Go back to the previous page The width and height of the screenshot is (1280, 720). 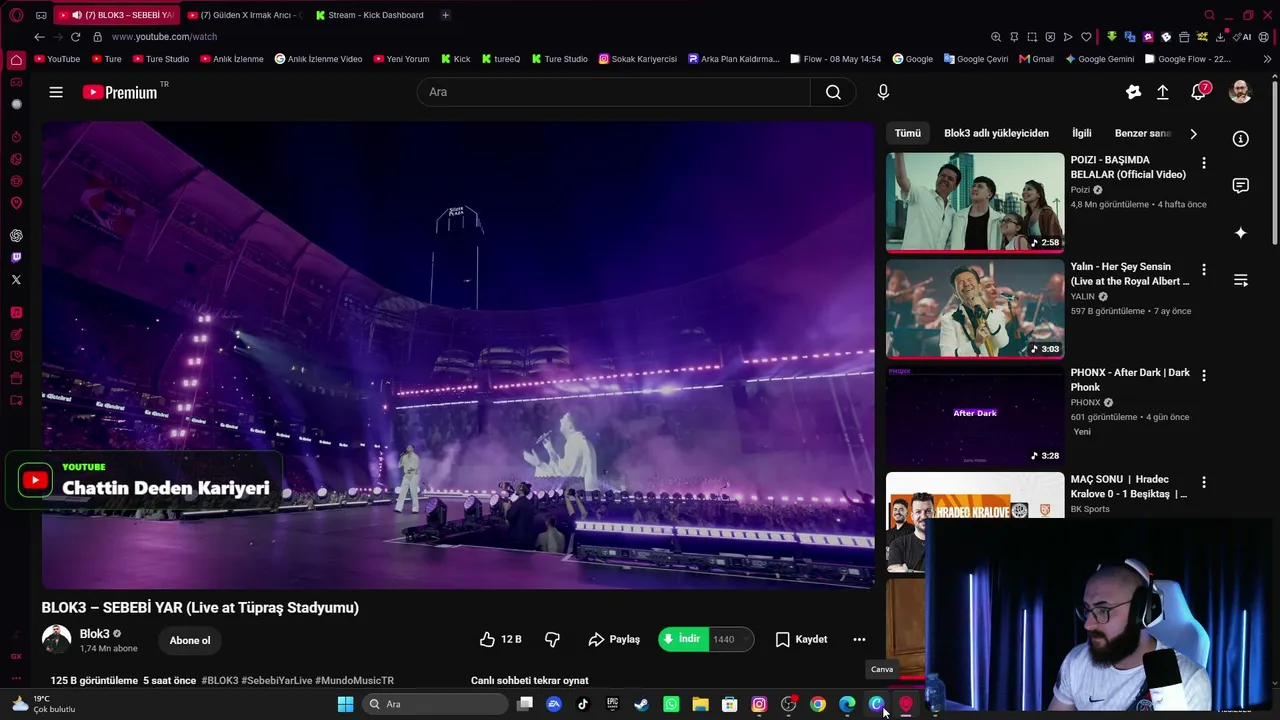tap(39, 37)
